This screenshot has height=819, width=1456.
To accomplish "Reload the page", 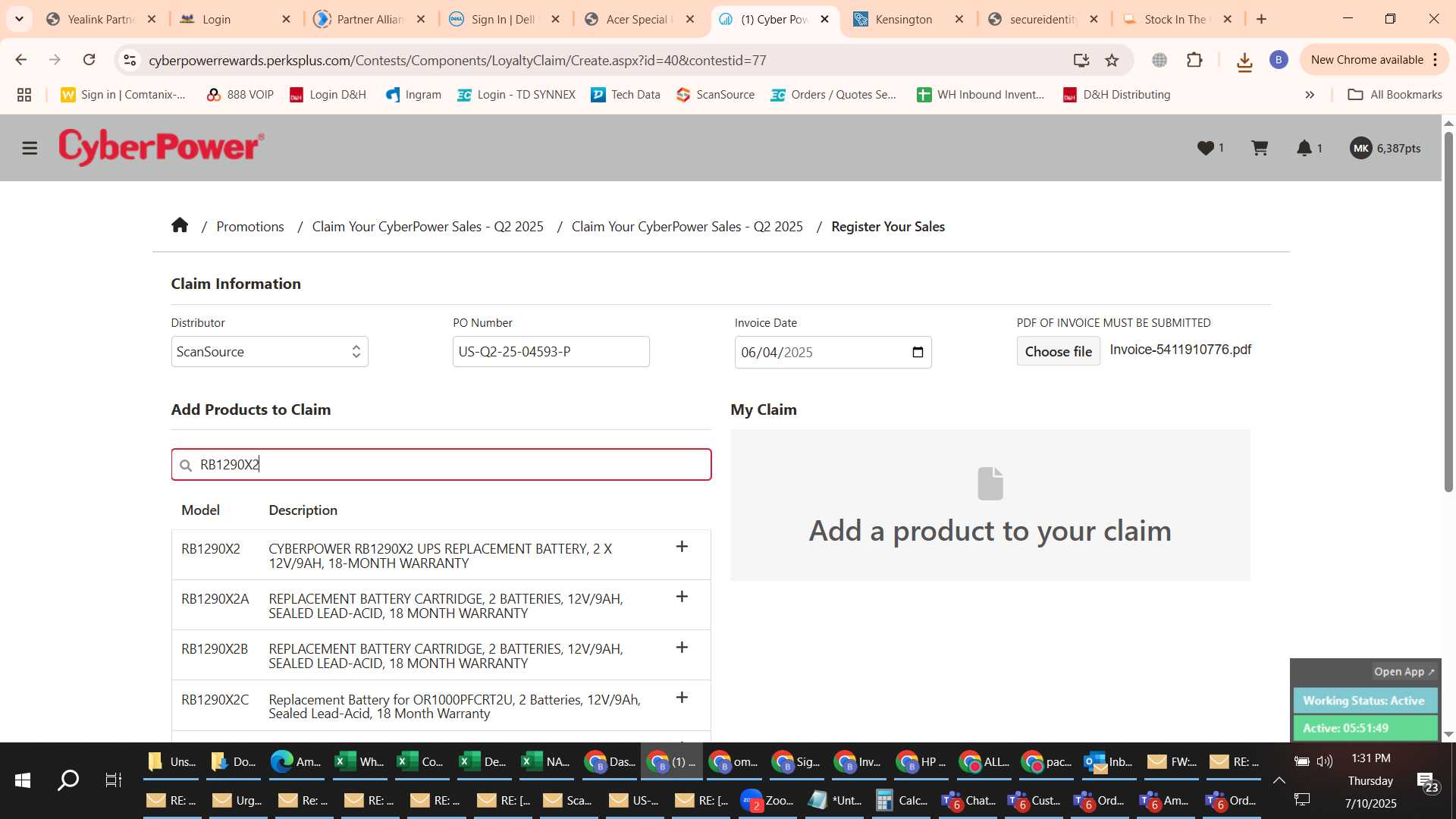I will click(89, 60).
